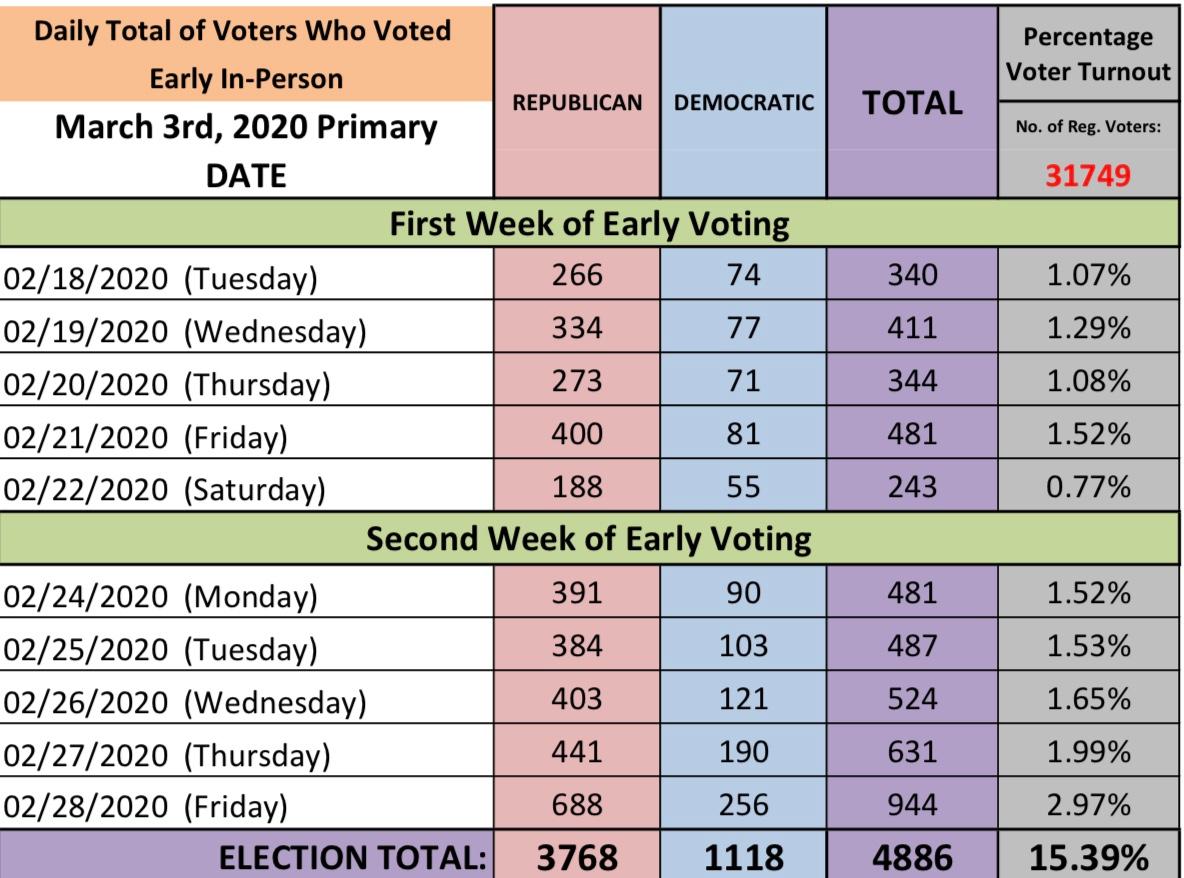Image resolution: width=1184 pixels, height=878 pixels.
Task: Click the 2.97% turnout cell for 02/28
Action: pyautogui.click(x=1088, y=805)
